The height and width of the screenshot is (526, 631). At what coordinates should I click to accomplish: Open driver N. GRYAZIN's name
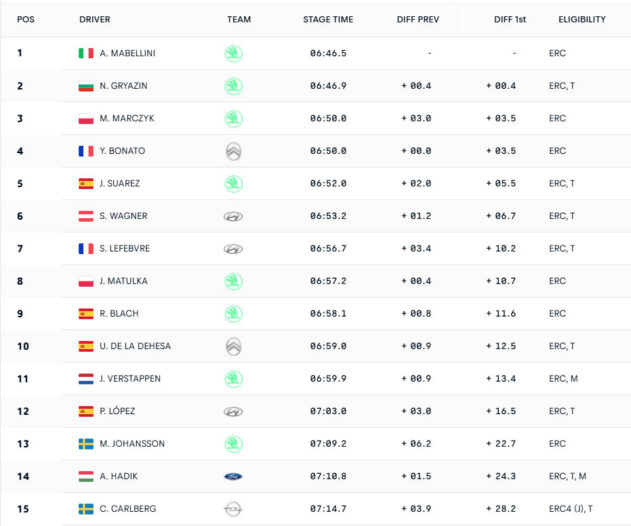[x=124, y=86]
